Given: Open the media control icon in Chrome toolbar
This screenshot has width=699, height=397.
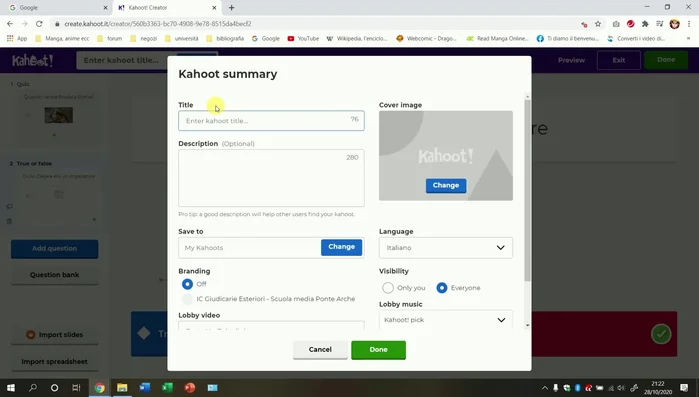Looking at the screenshot, I should 660,24.
